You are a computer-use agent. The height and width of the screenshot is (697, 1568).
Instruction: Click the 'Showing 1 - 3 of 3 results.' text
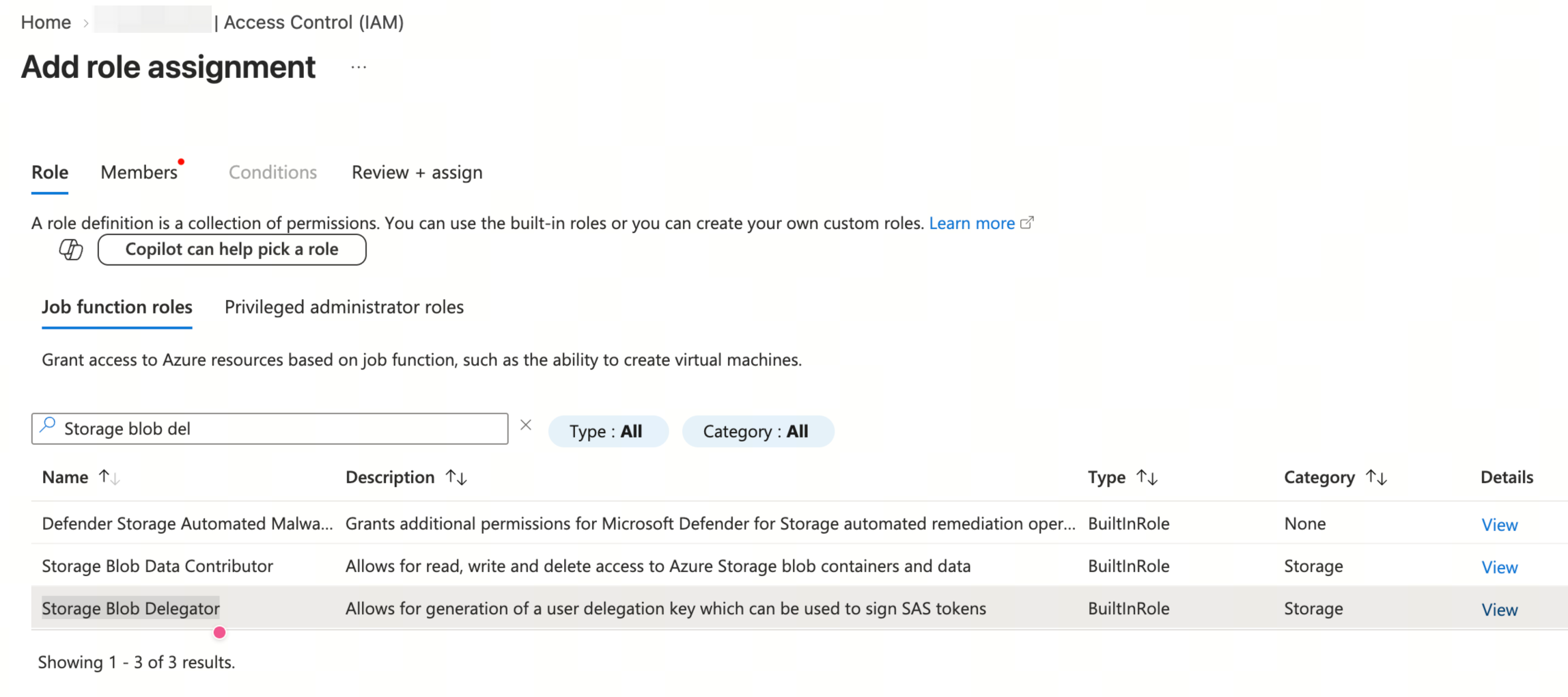coord(137,662)
